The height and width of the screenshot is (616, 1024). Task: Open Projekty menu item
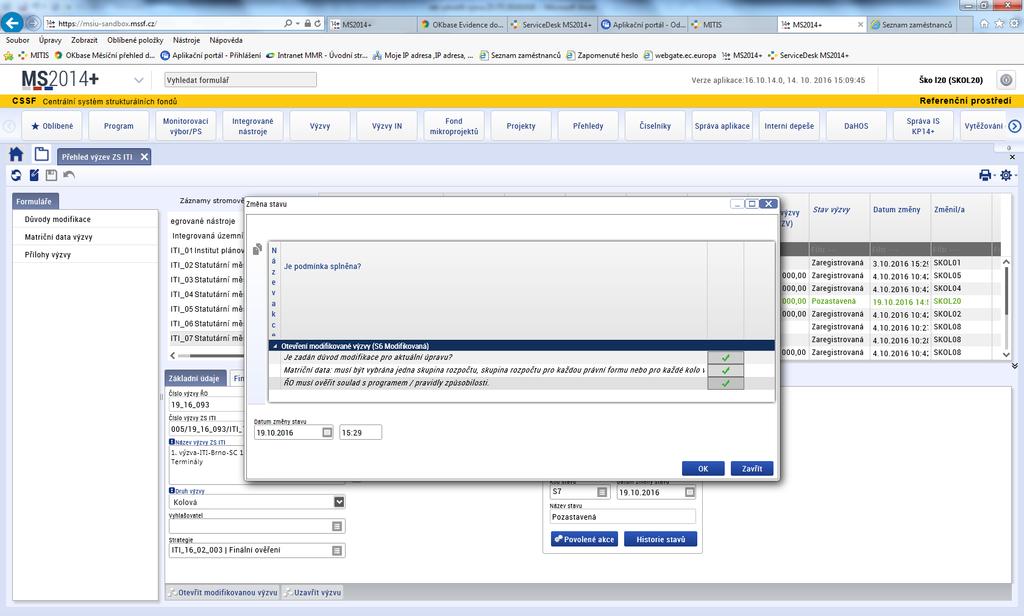[x=521, y=126]
